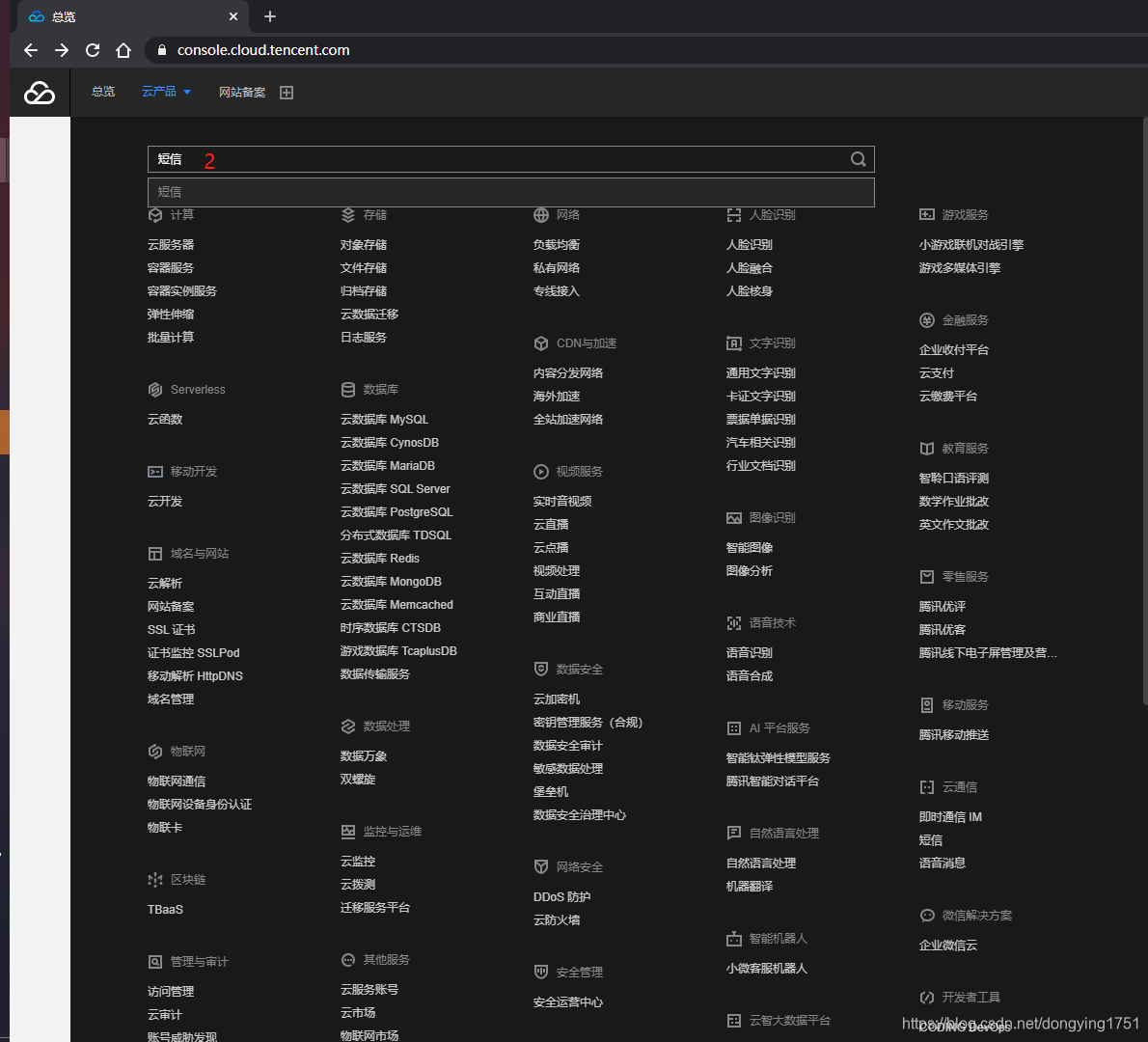Click the browser address bar URL
The height and width of the screenshot is (1042, 1148).
point(263,50)
